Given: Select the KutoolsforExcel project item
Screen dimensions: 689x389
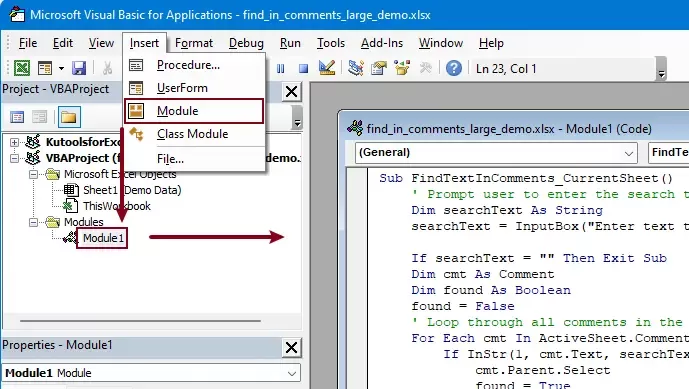Looking at the screenshot, I should [83, 142].
